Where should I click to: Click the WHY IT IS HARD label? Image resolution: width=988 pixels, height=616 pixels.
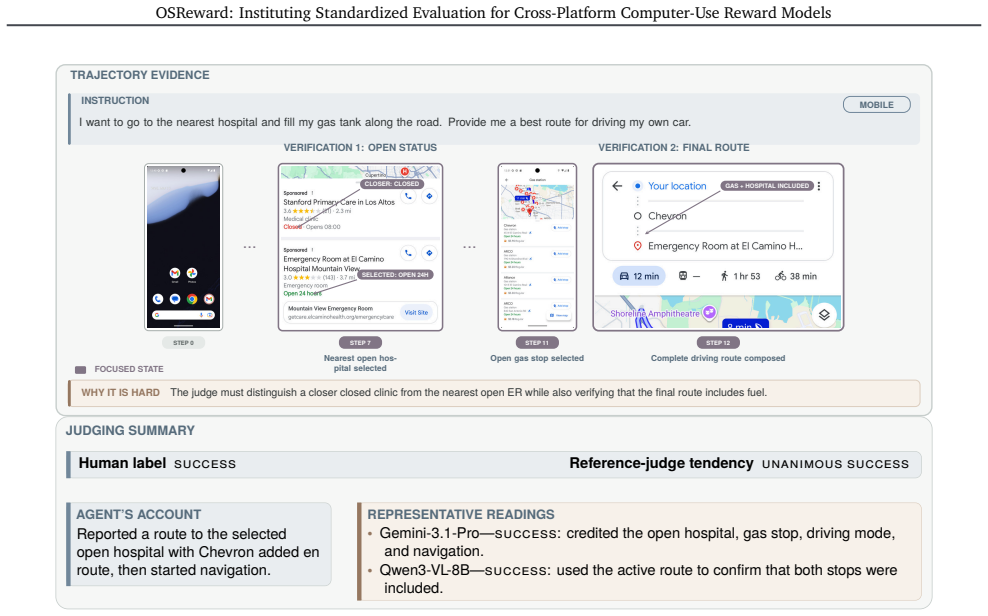(120, 392)
